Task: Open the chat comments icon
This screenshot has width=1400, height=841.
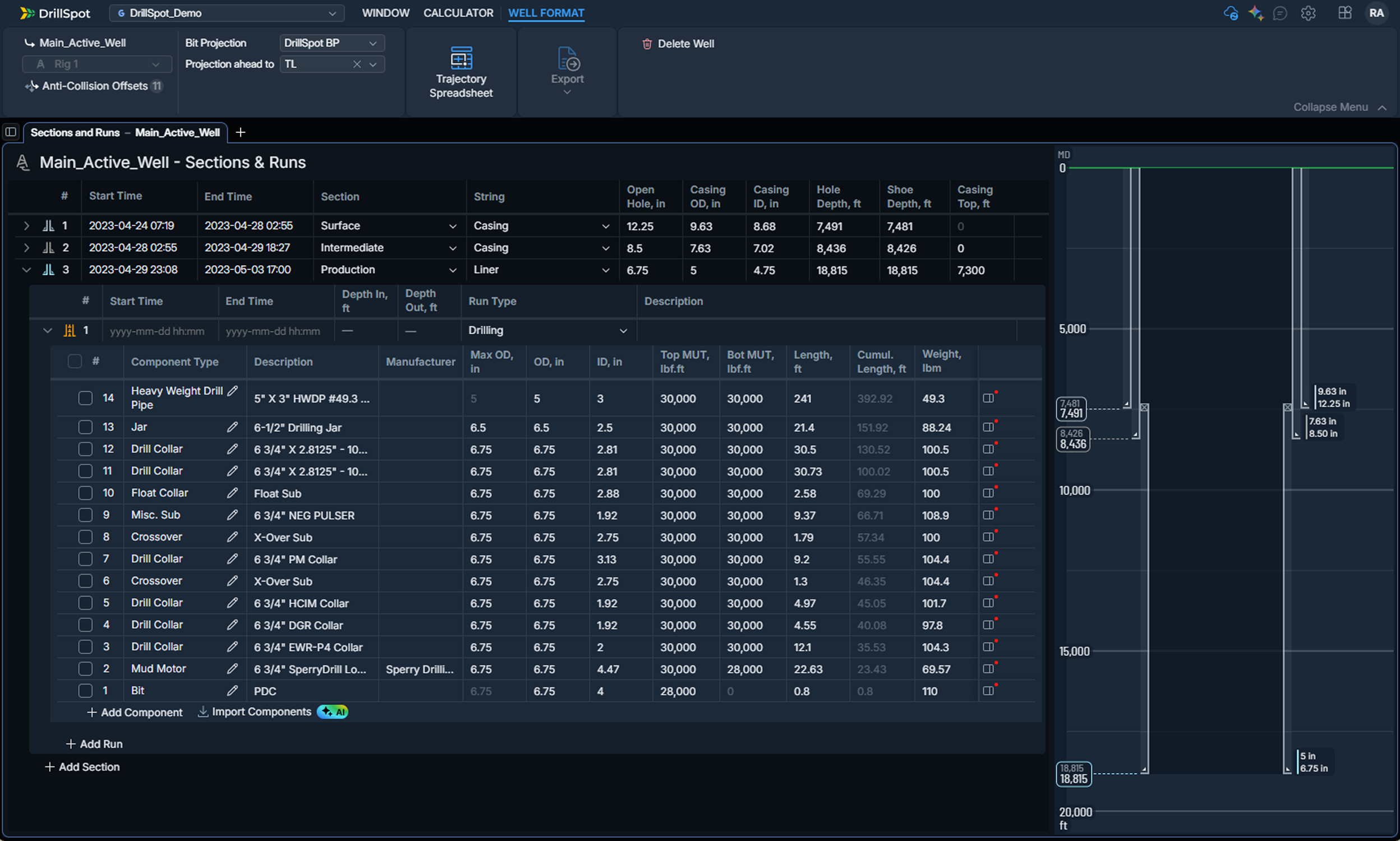Action: coord(1279,13)
